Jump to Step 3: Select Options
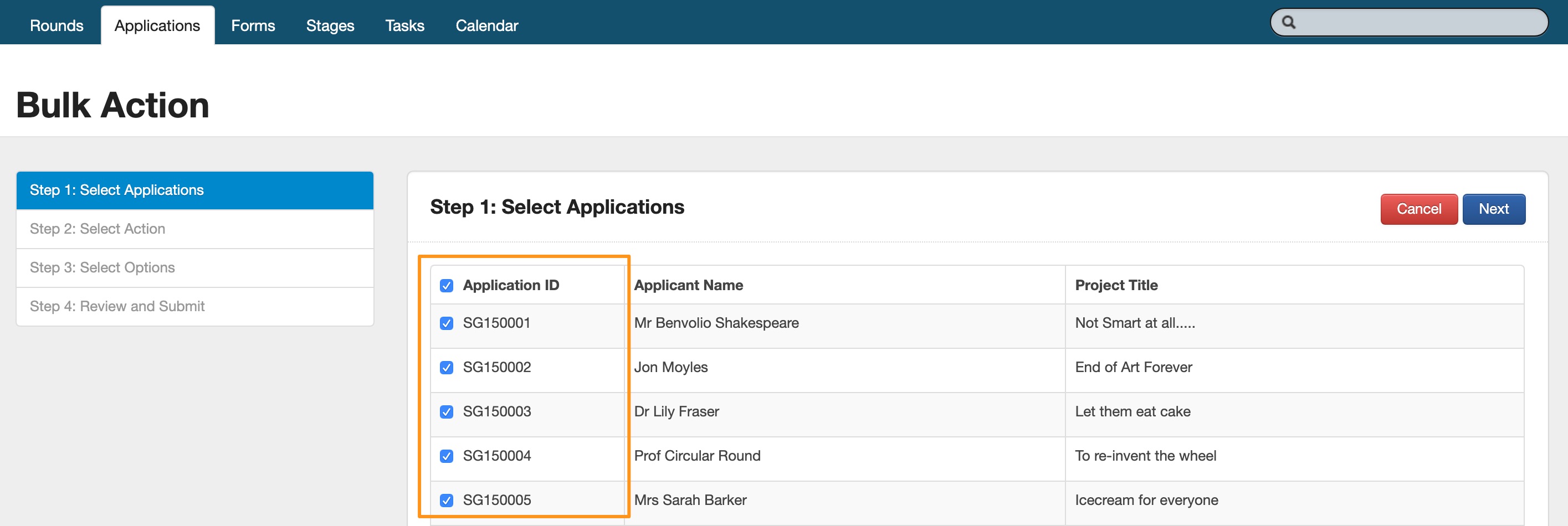 click(195, 267)
